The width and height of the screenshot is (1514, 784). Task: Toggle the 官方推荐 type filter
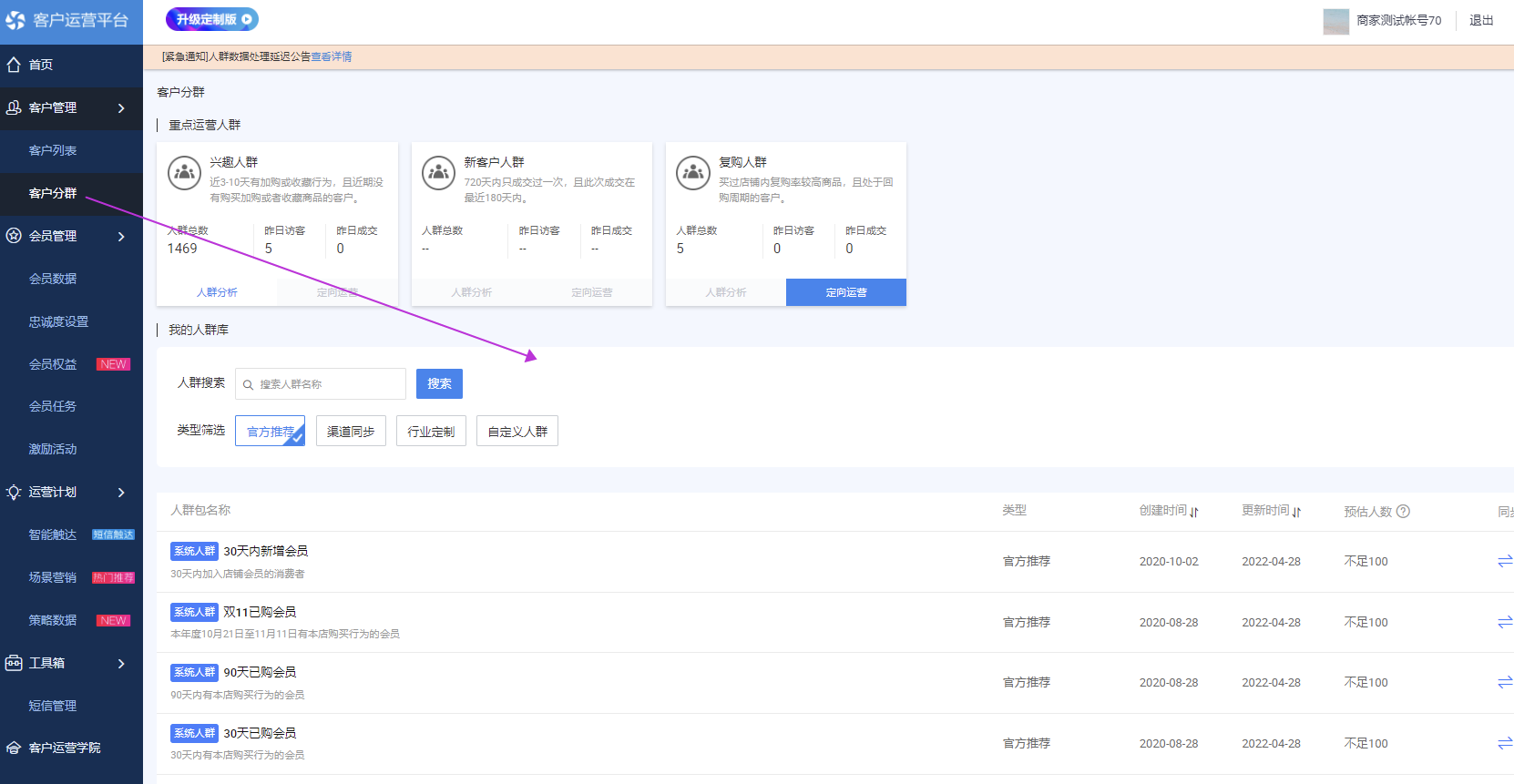[x=270, y=431]
